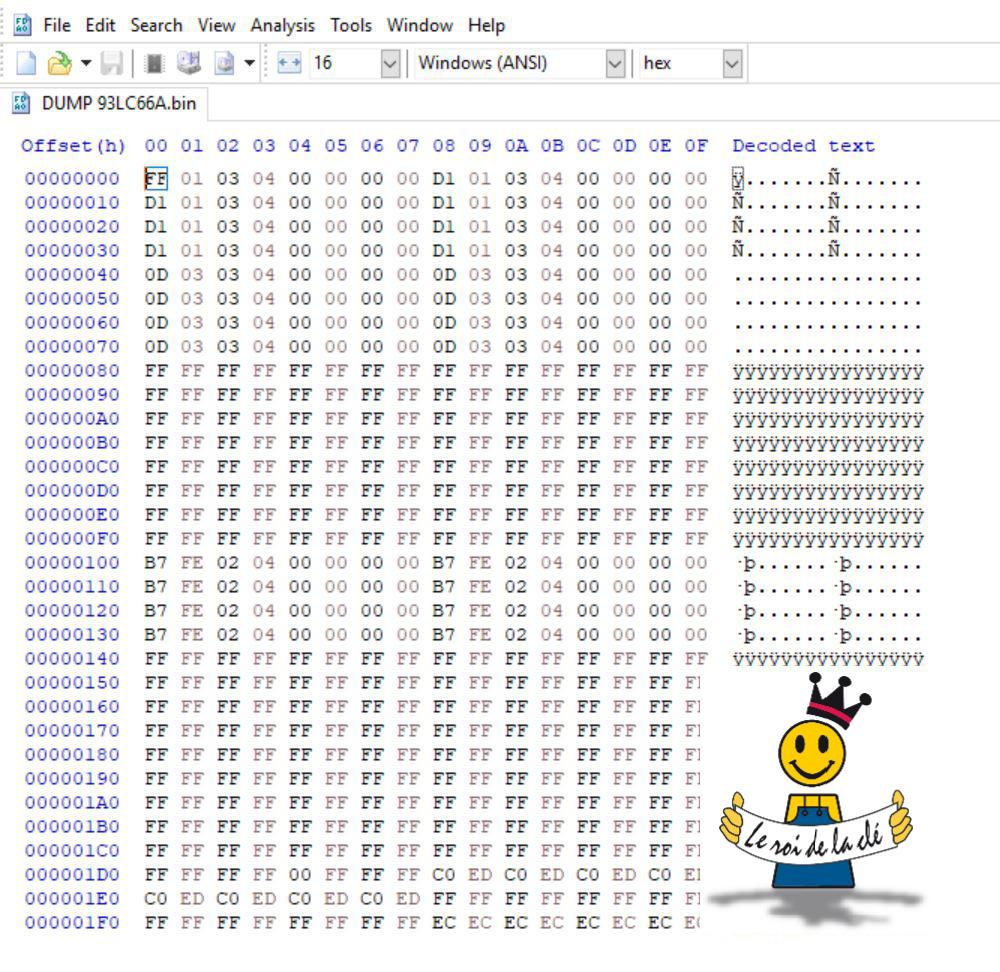1000x972 pixels.
Task: Click the Open disk icon
Action: point(188,64)
